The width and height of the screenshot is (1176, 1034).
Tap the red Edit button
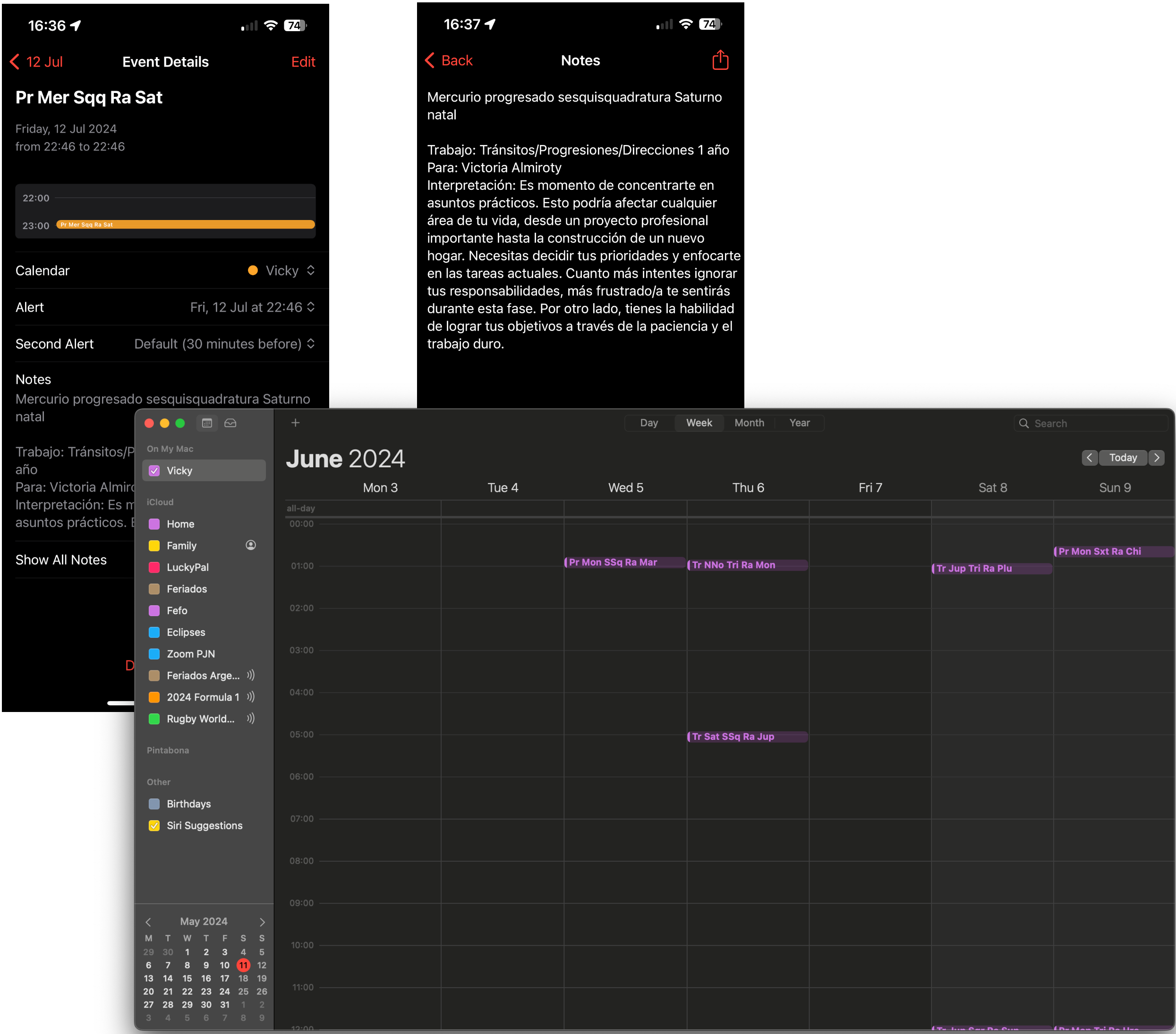(x=303, y=61)
